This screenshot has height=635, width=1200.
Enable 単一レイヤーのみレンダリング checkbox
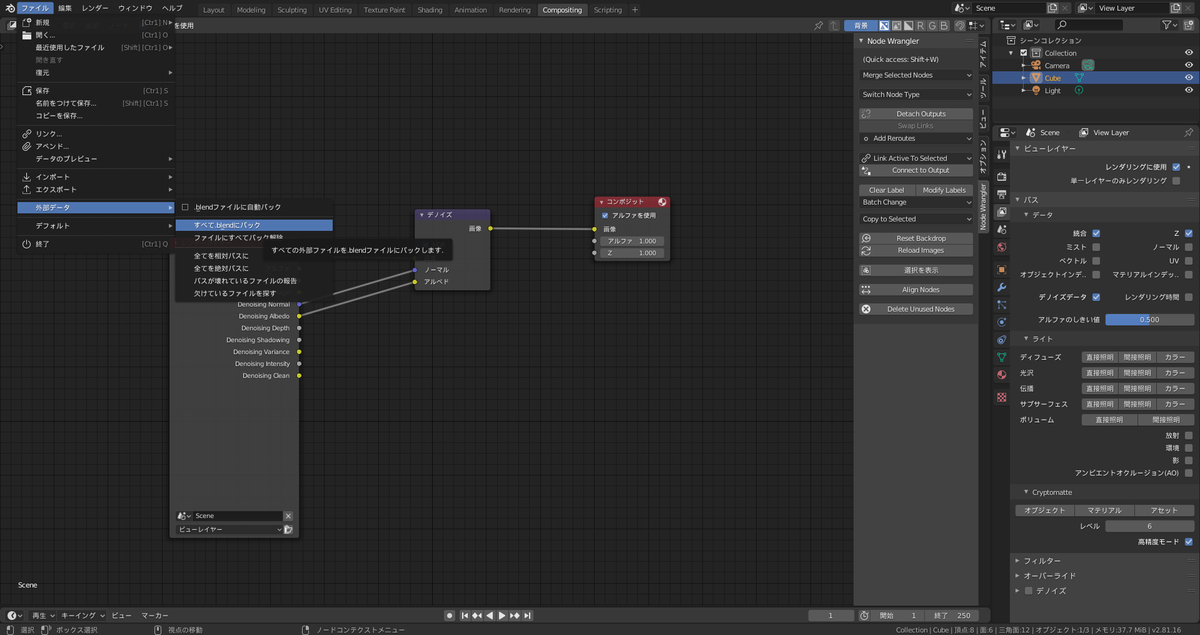click(1176, 181)
